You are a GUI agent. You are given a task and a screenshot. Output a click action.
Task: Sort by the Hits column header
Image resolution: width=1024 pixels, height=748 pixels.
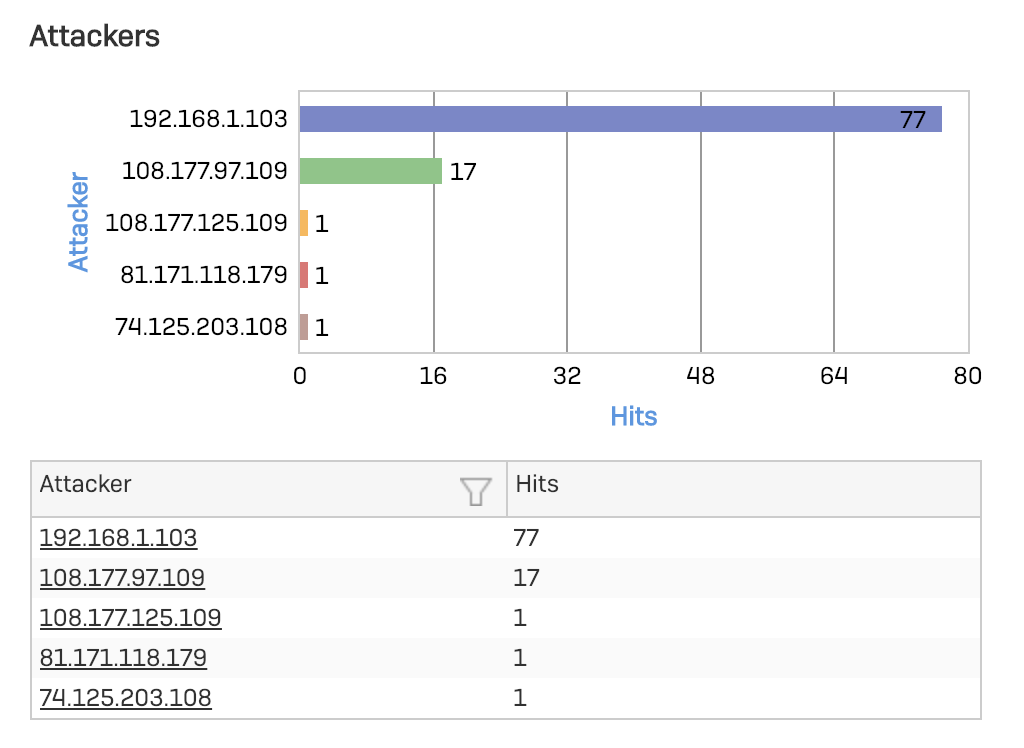(x=537, y=484)
